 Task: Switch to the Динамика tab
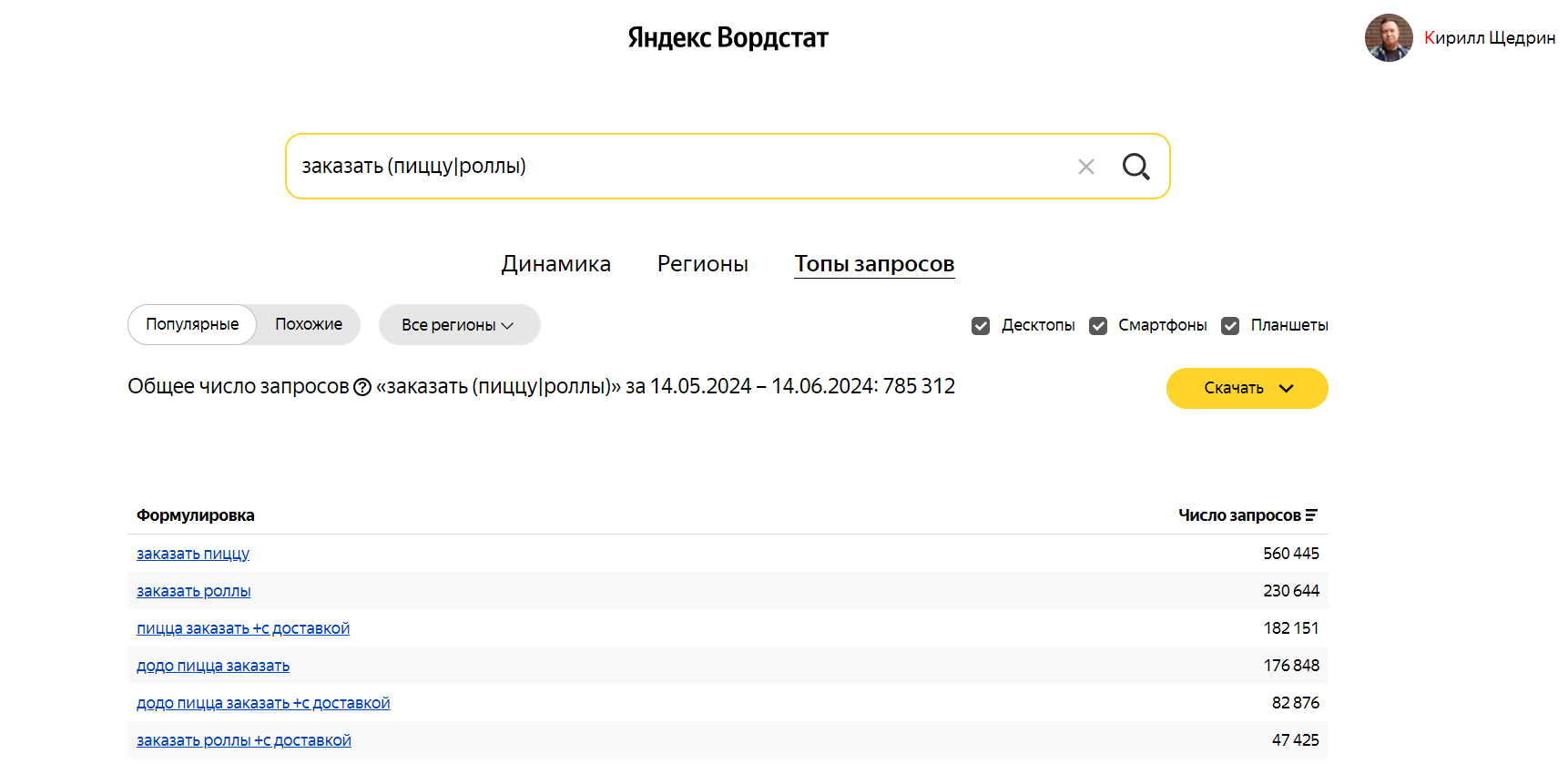click(555, 264)
